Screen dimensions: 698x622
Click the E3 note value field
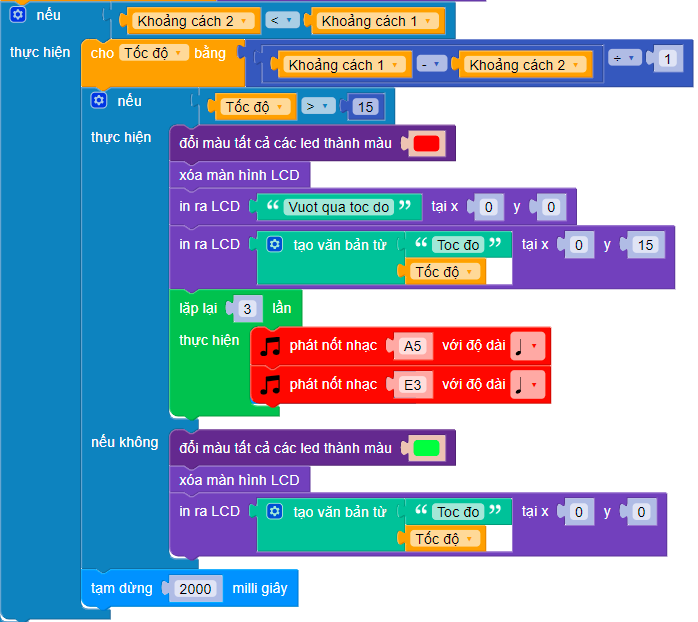(x=412, y=384)
